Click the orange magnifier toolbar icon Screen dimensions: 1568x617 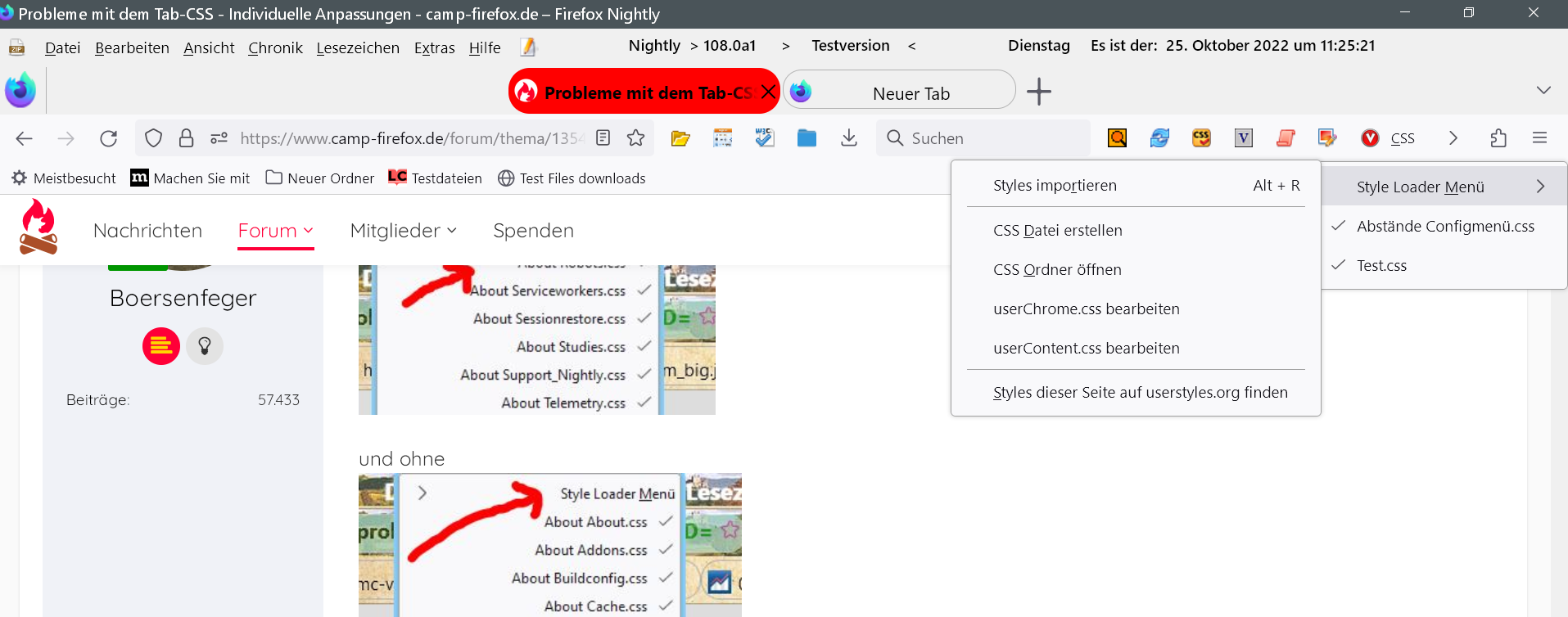point(1117,138)
